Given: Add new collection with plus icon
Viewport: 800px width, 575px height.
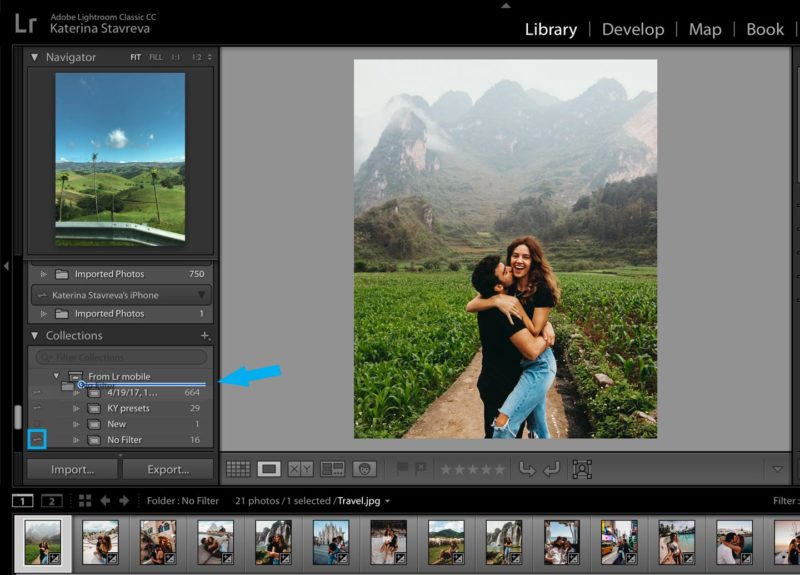Looking at the screenshot, I should pos(205,336).
